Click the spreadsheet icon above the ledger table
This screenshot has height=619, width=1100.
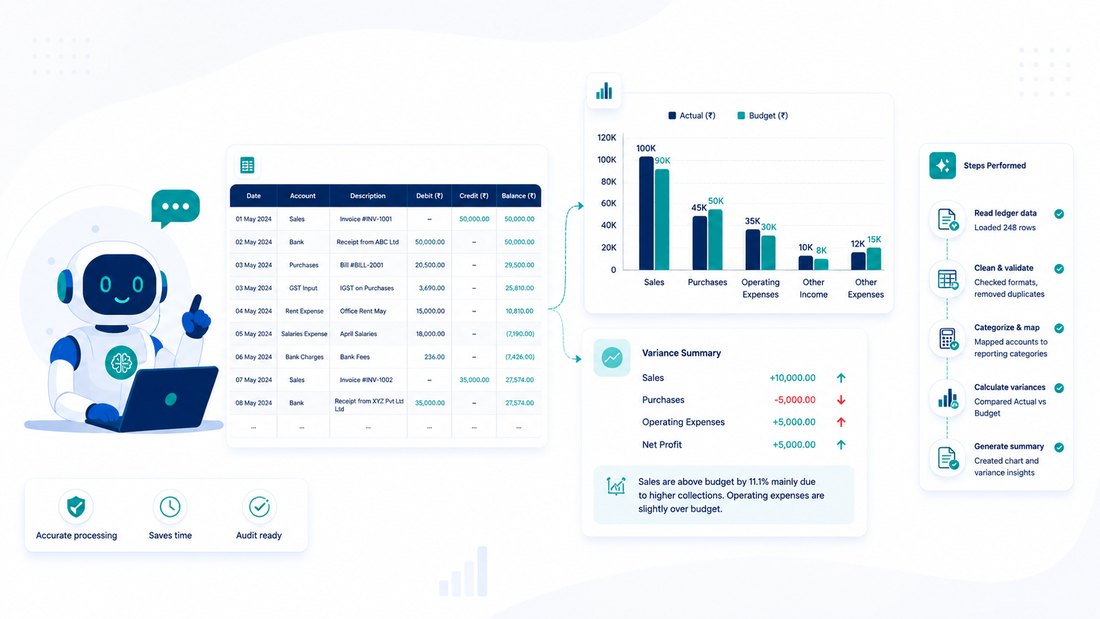coord(247,166)
